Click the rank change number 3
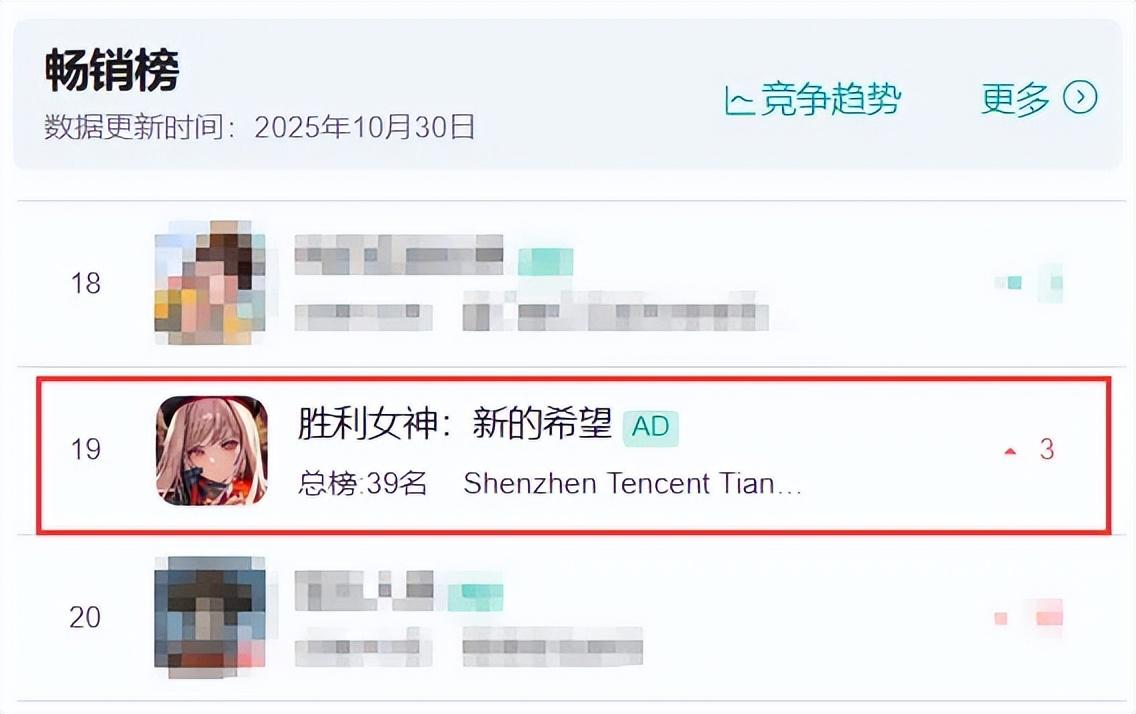Viewport: 1136px width, 714px height. click(x=1047, y=450)
